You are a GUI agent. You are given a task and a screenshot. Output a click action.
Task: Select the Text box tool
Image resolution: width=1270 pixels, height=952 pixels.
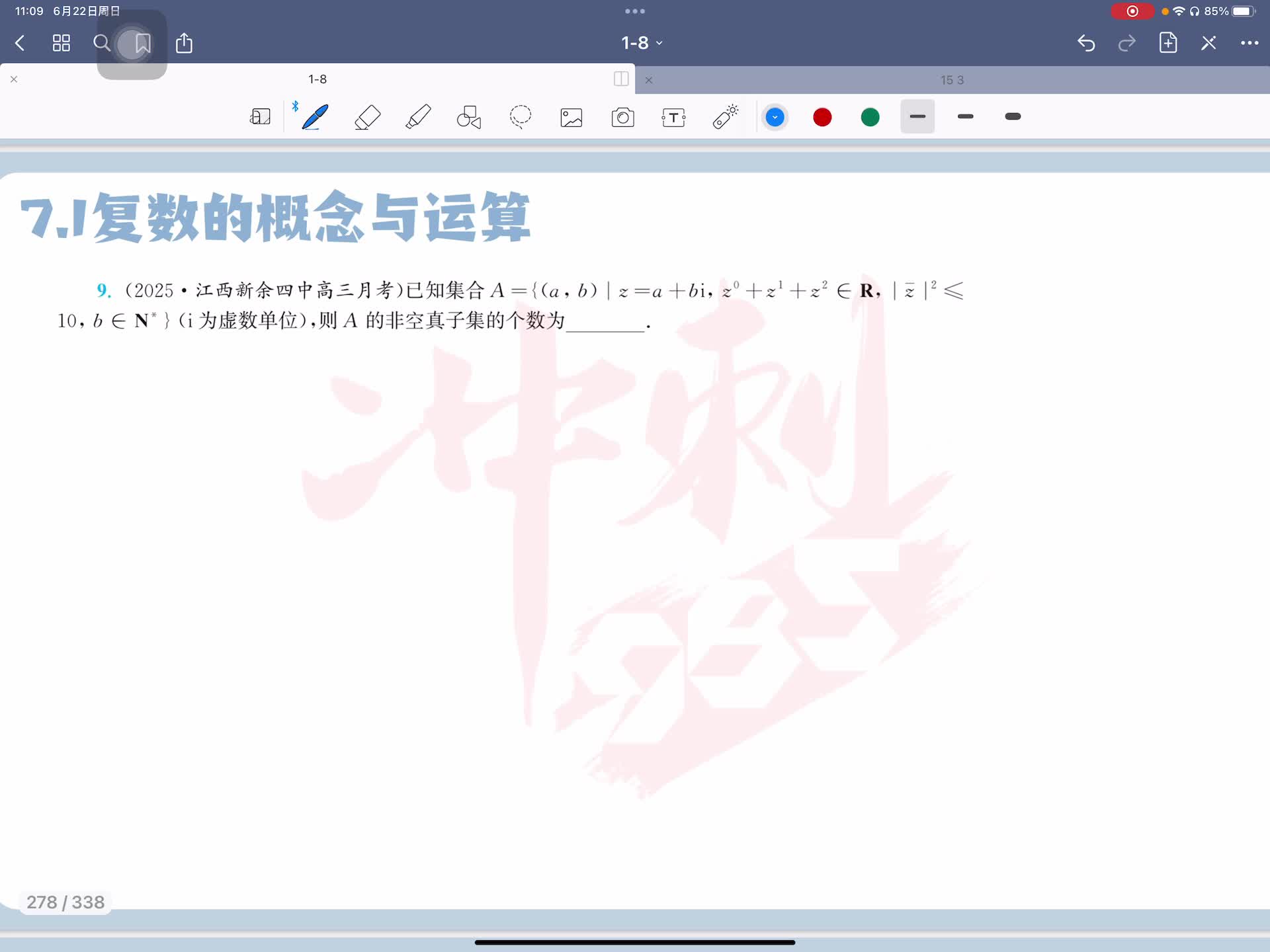click(673, 118)
